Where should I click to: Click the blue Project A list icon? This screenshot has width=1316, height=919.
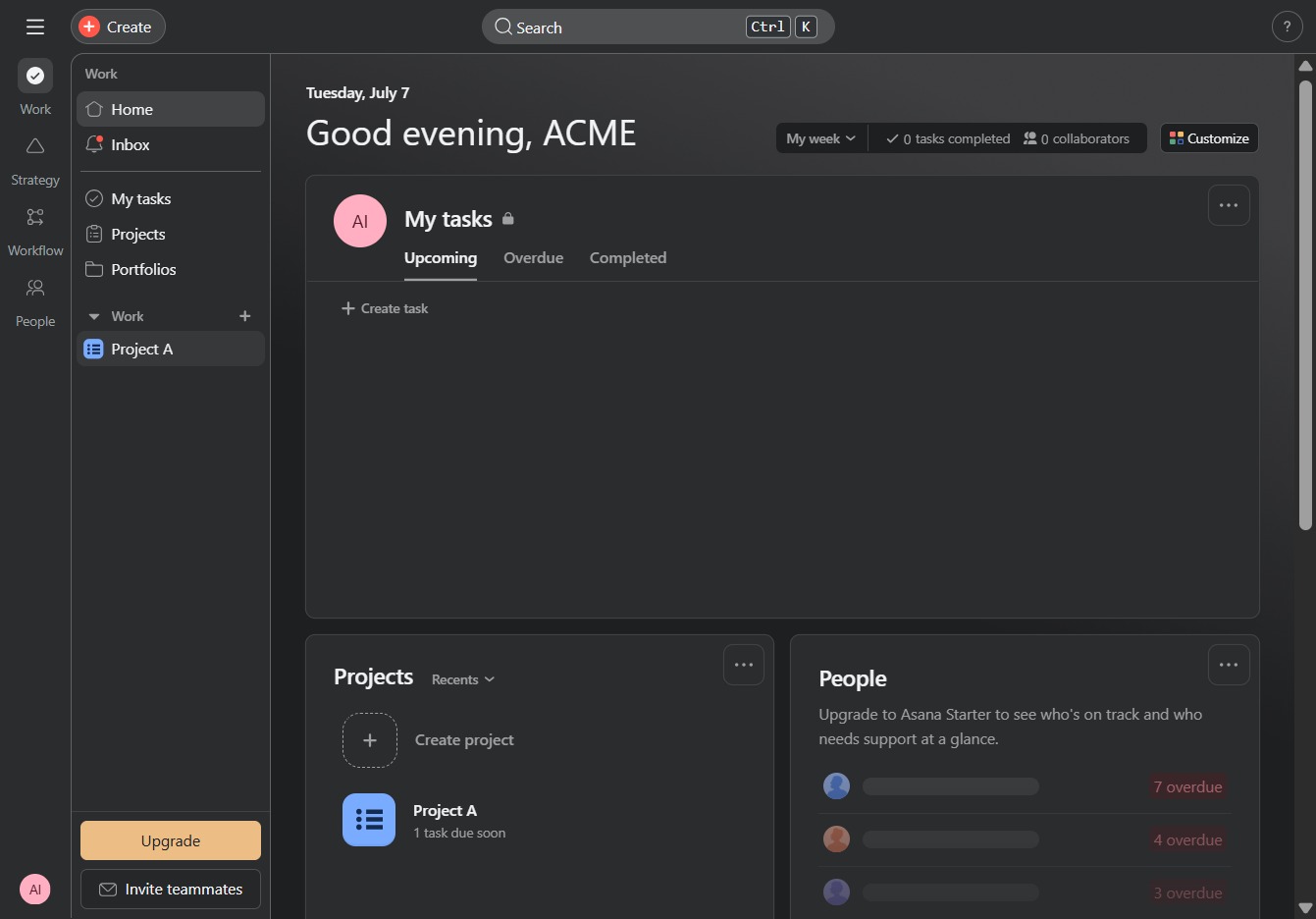[369, 820]
